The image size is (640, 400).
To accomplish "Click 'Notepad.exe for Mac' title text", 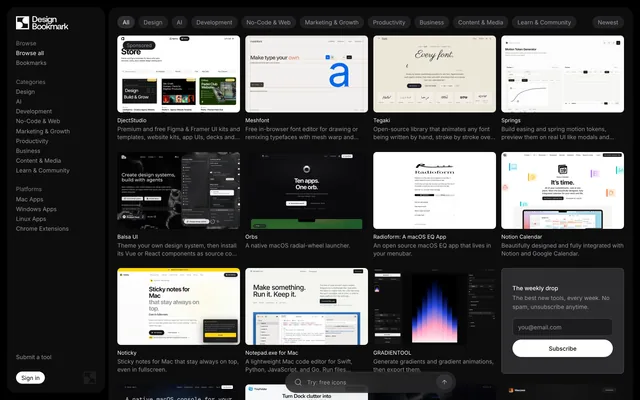I will pos(271,353).
